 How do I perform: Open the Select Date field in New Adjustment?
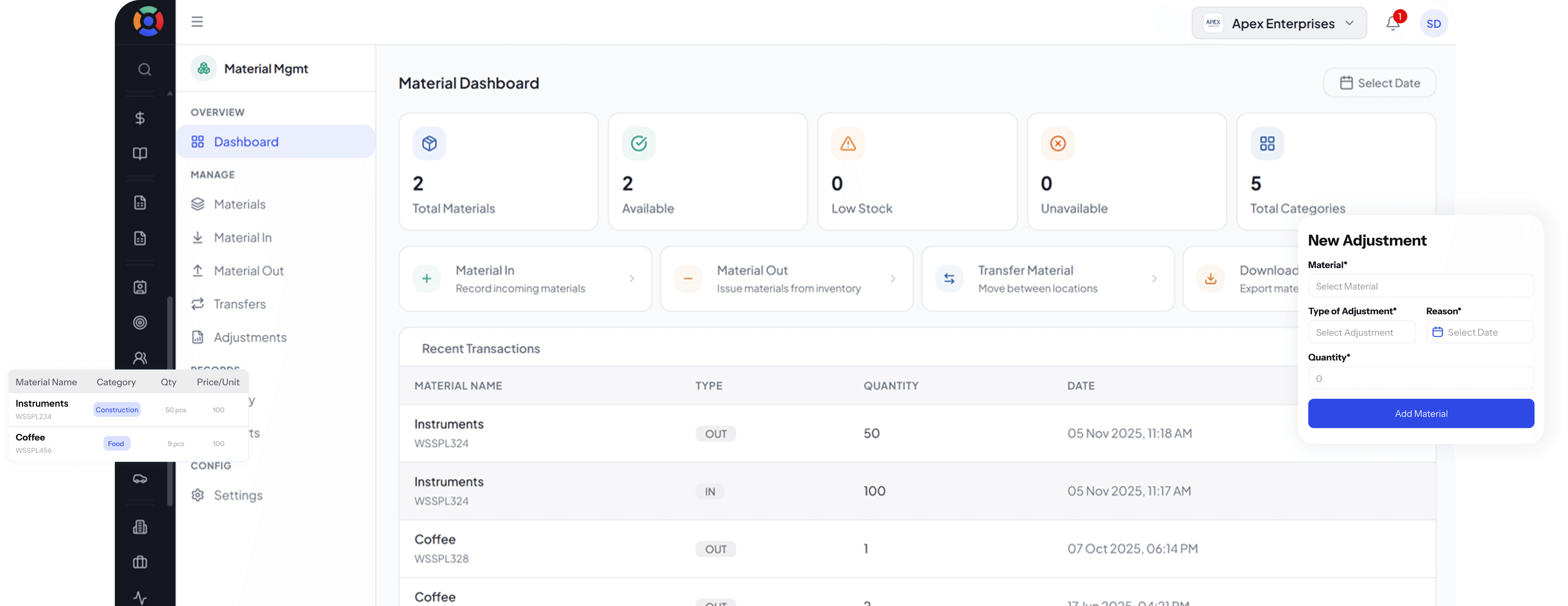1480,333
